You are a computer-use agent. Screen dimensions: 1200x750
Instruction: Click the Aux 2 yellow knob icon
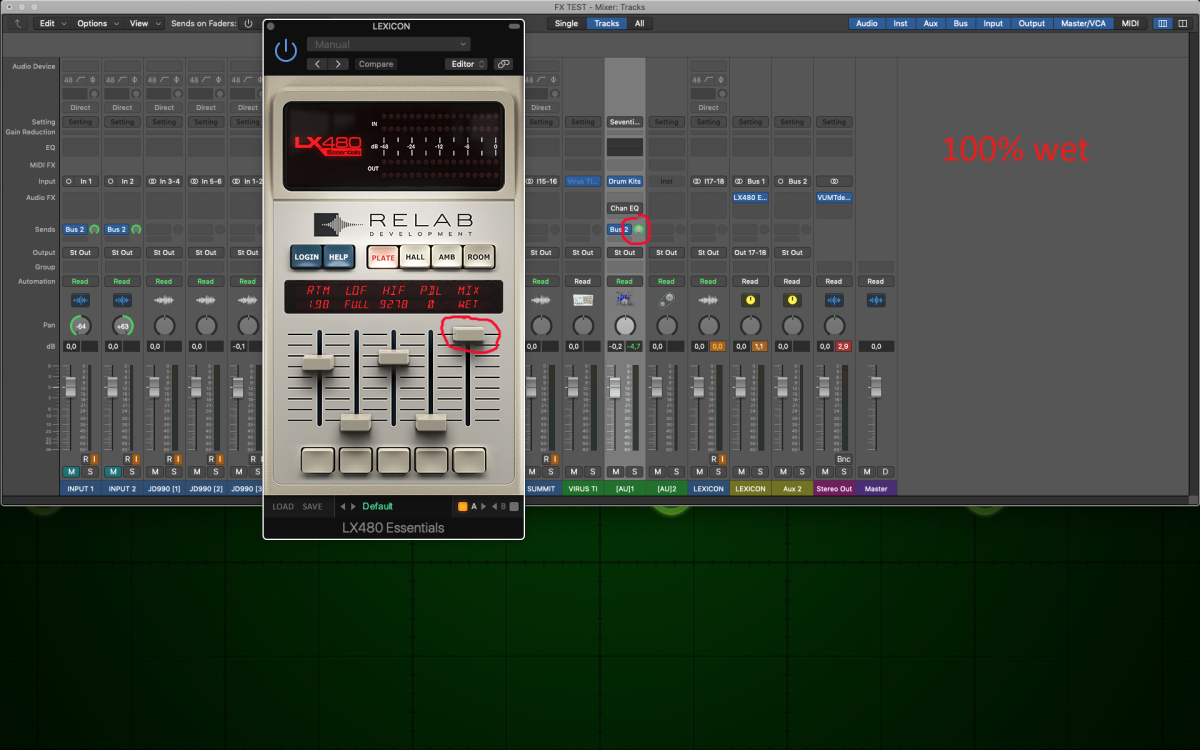[792, 300]
